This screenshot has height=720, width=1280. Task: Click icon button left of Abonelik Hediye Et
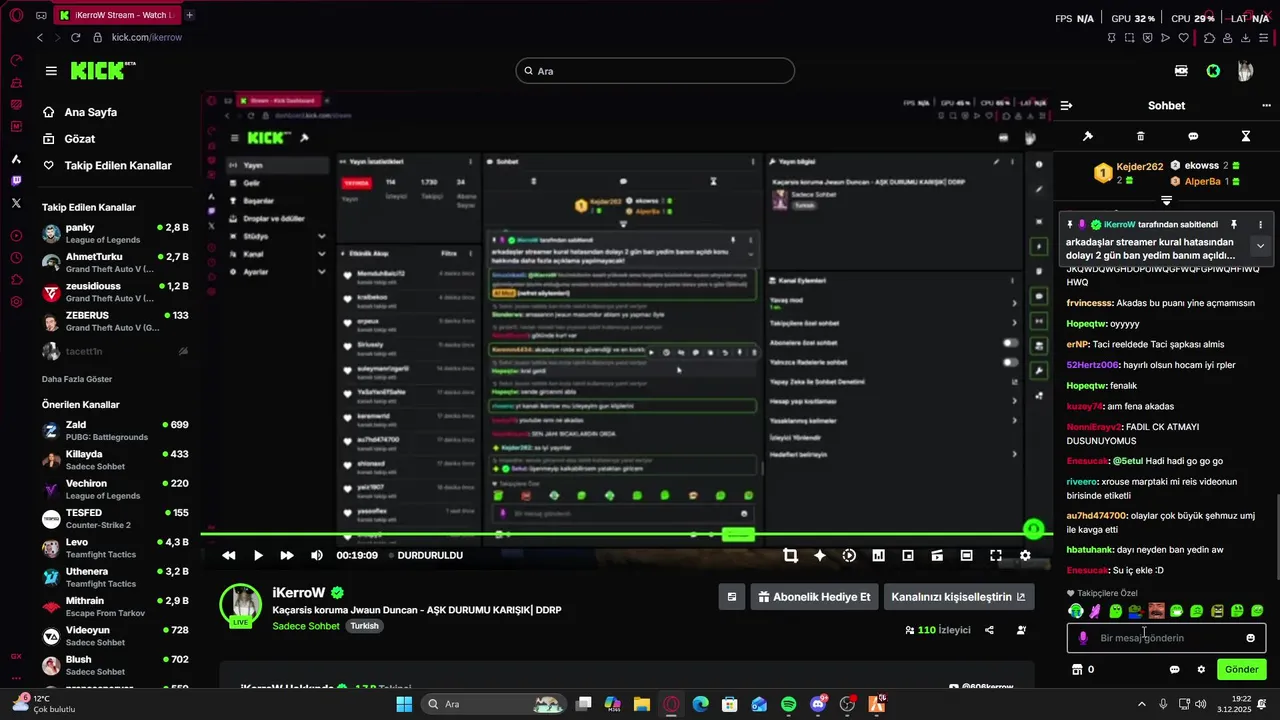click(x=732, y=597)
